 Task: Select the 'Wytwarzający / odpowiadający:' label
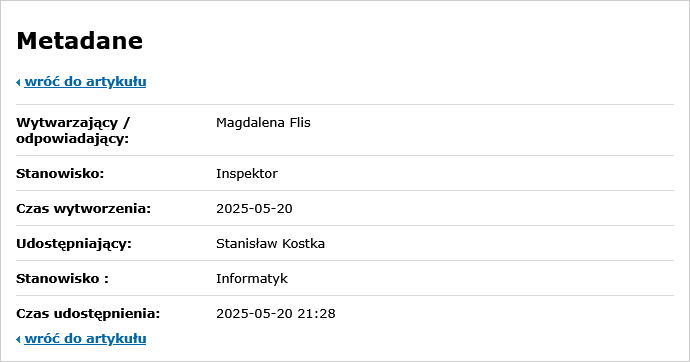click(x=73, y=131)
